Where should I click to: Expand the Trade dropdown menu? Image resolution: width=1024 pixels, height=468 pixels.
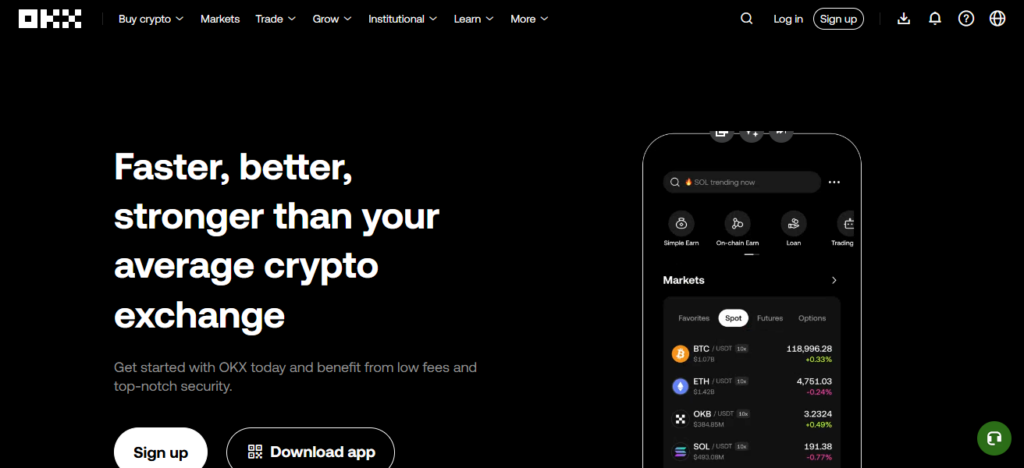click(x=276, y=19)
